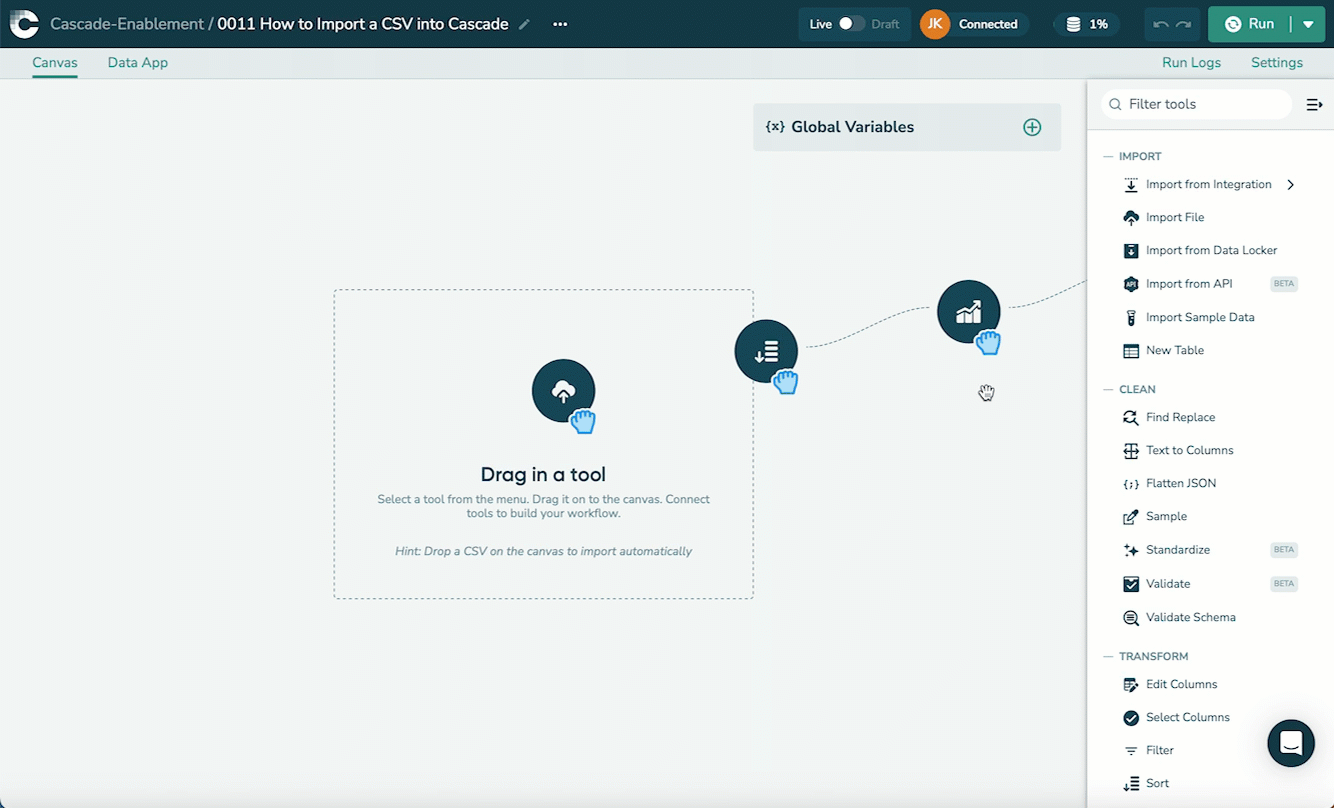Click the Filter tools search field
The image size is (1334, 808).
1200,104
